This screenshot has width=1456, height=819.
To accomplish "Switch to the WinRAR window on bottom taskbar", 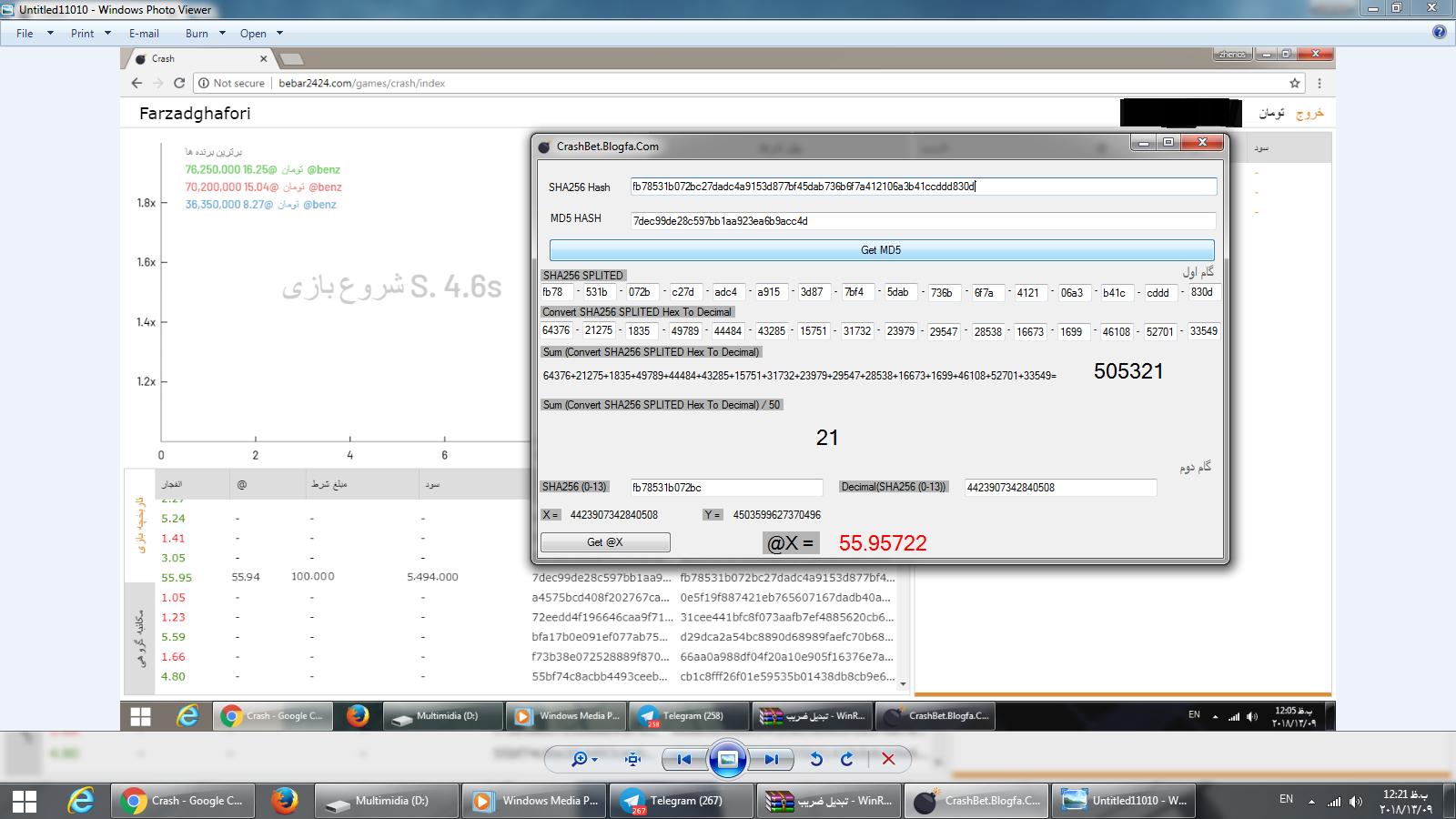I will 829,801.
